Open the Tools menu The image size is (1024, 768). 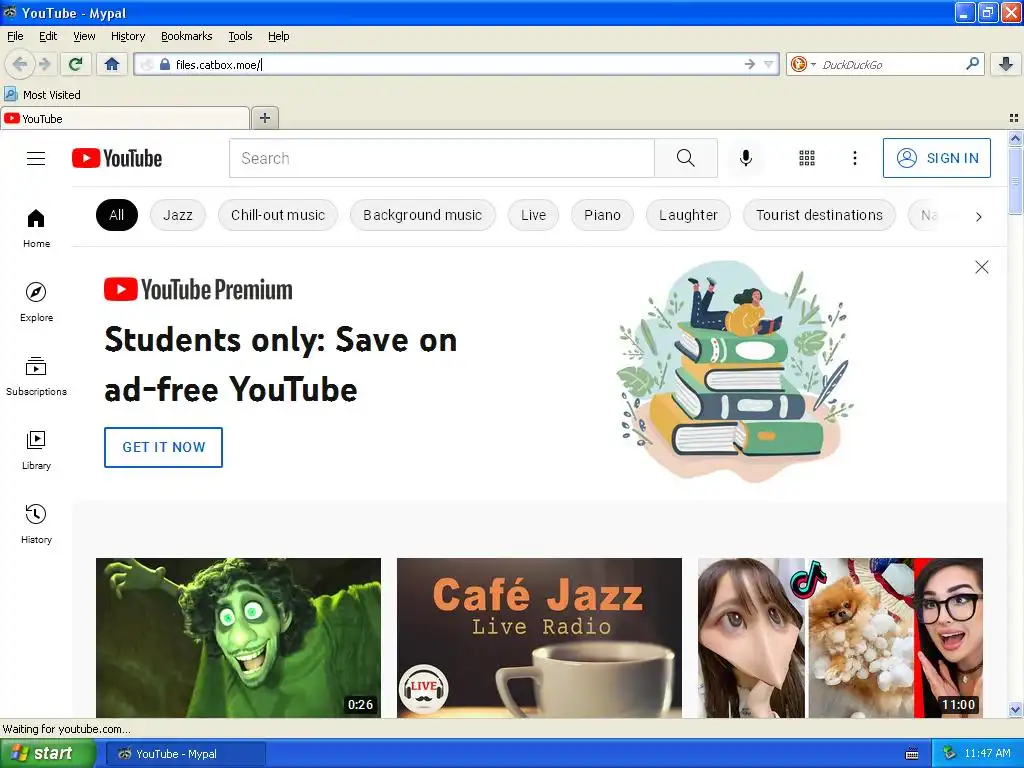(x=240, y=36)
